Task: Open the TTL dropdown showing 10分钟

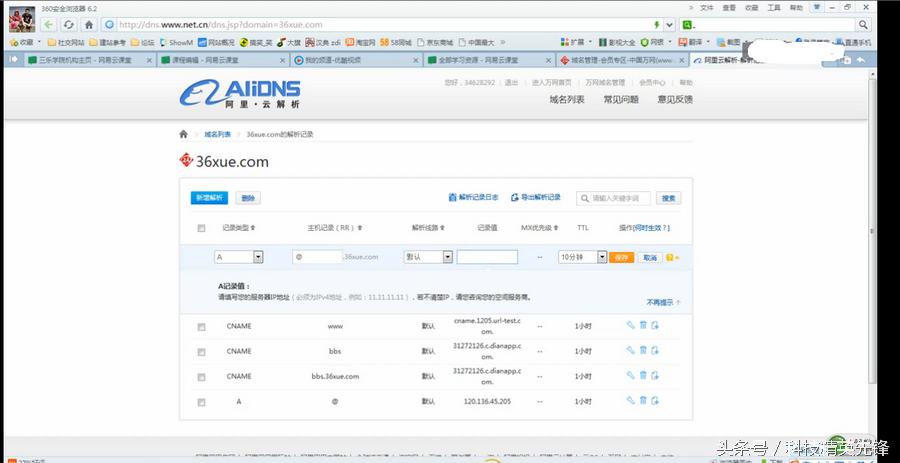Action: pyautogui.click(x=582, y=257)
